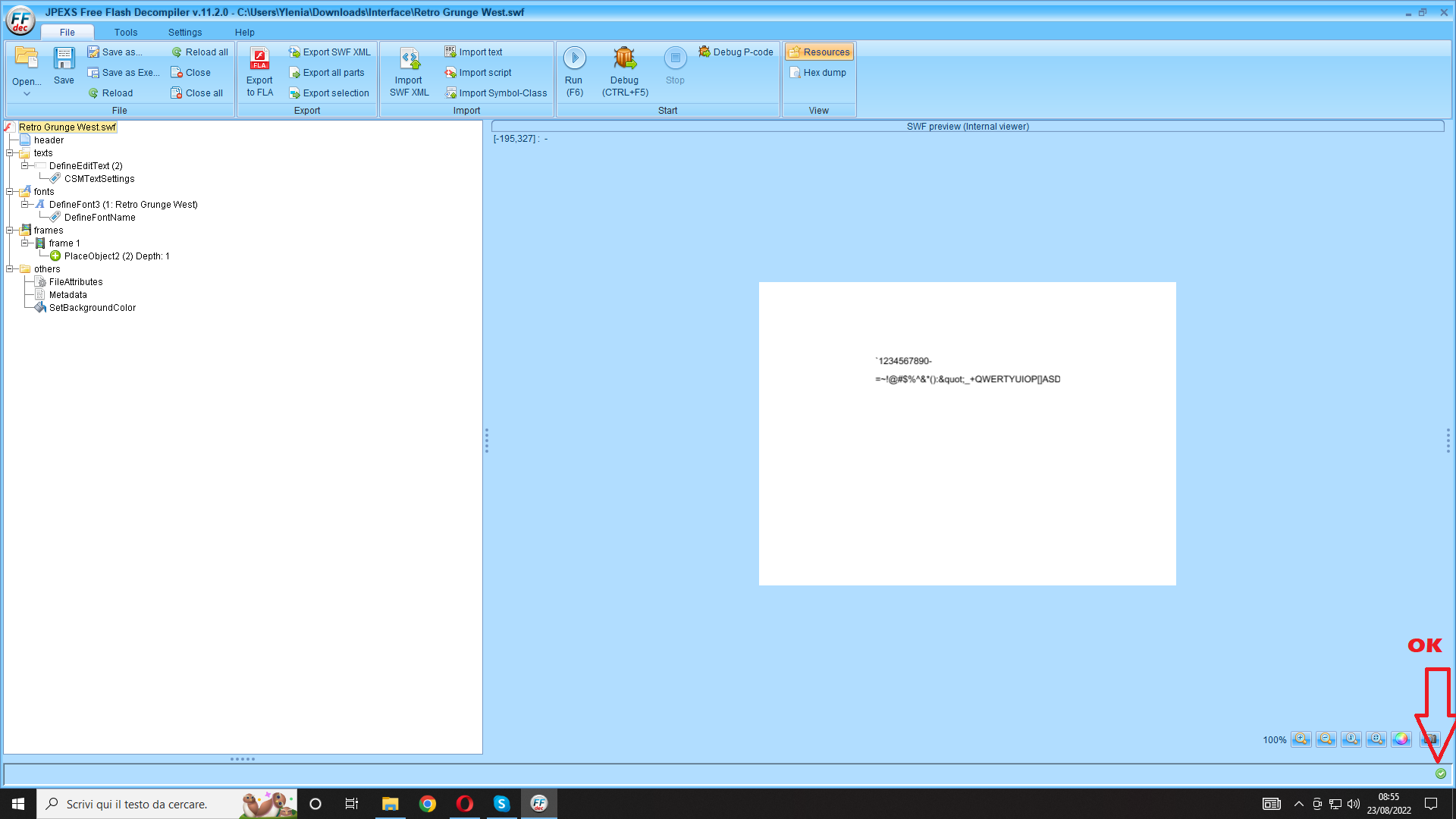Click Import script

pyautogui.click(x=479, y=73)
